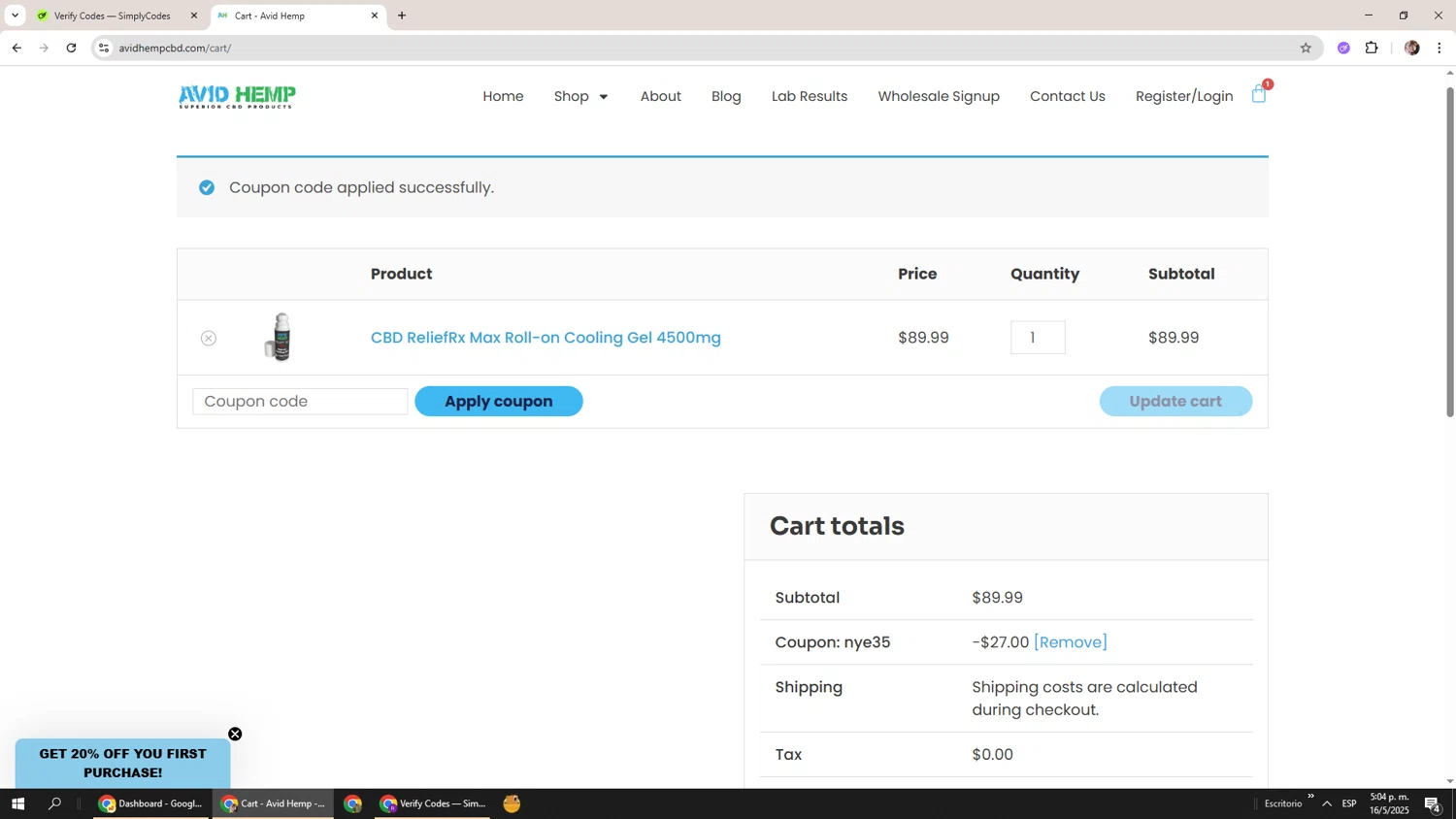
Task: Open Verify Codes taskbar window
Action: click(x=432, y=803)
